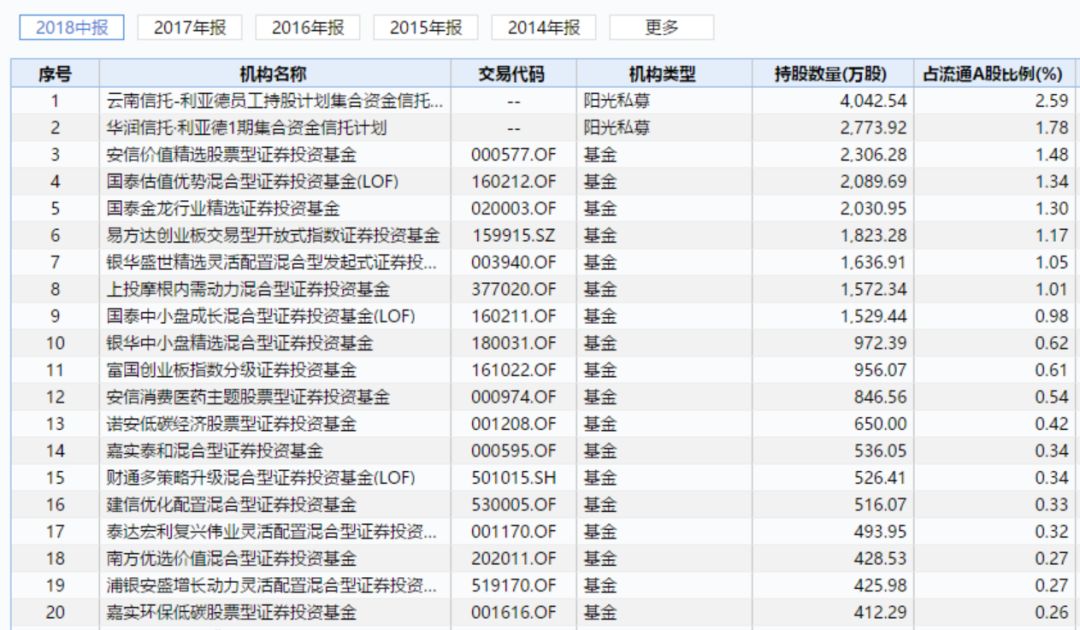Click trading code 202011.OF
Screen dimensions: 1080x630
tap(513, 558)
